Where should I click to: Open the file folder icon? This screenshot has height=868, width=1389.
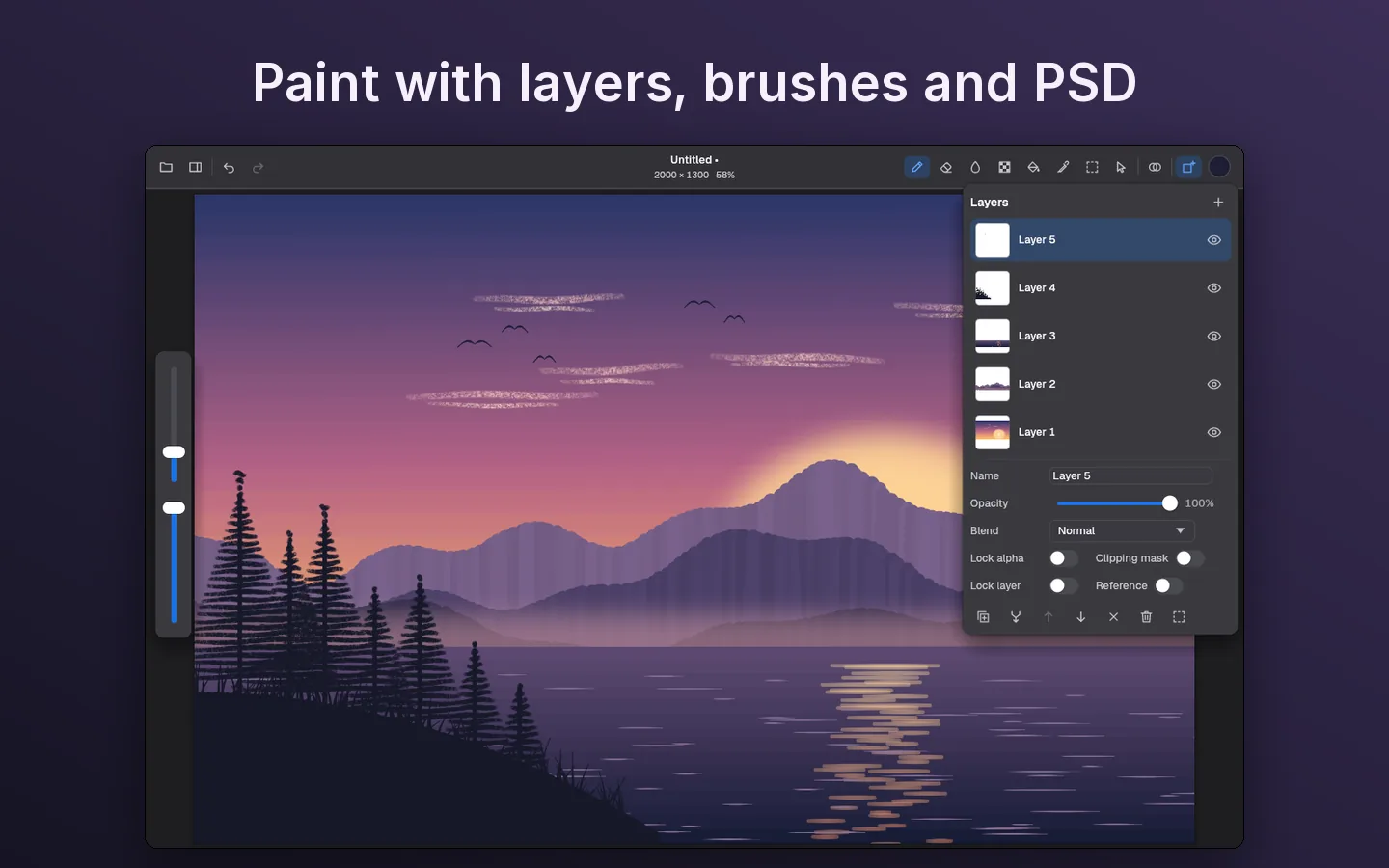click(x=166, y=167)
